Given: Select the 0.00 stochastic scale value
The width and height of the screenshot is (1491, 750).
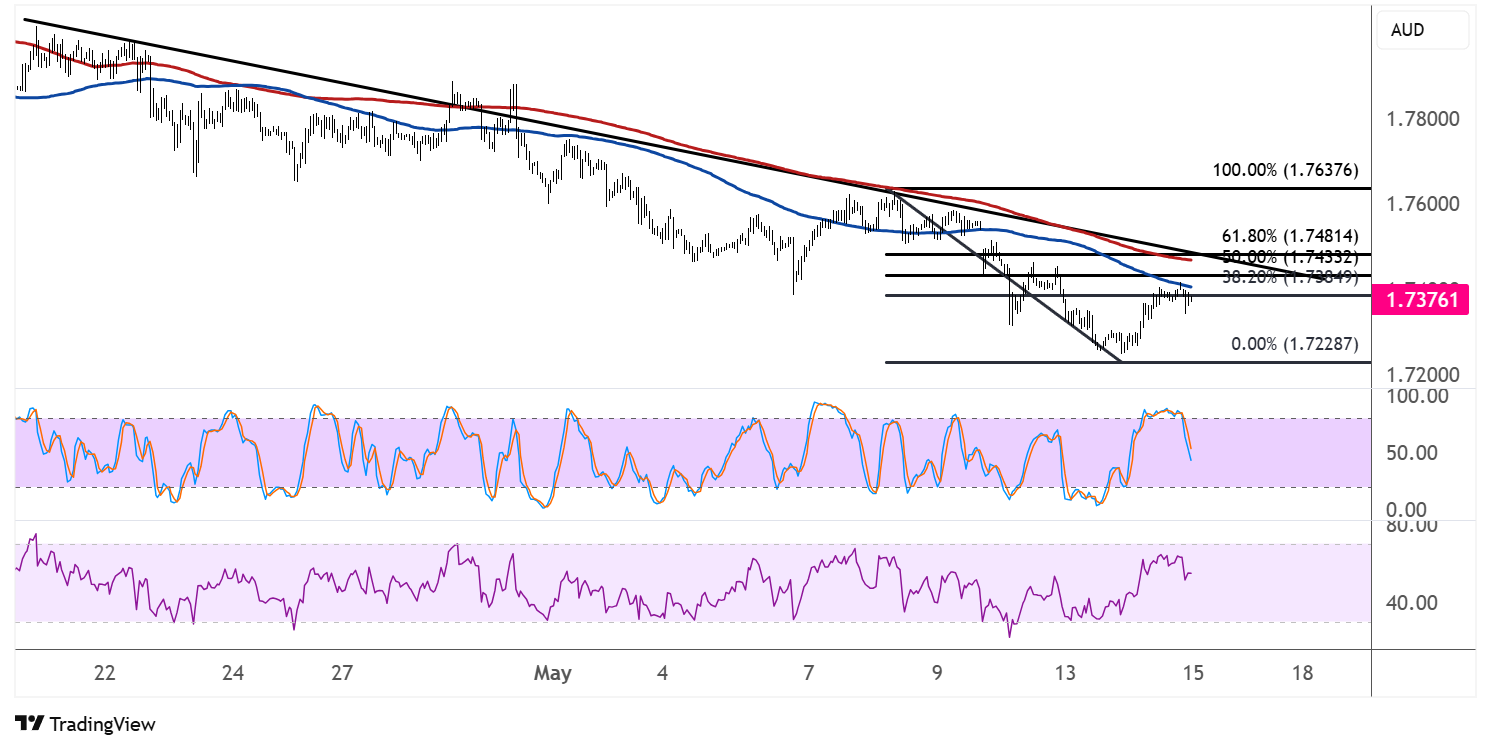Looking at the screenshot, I should pos(1408,510).
